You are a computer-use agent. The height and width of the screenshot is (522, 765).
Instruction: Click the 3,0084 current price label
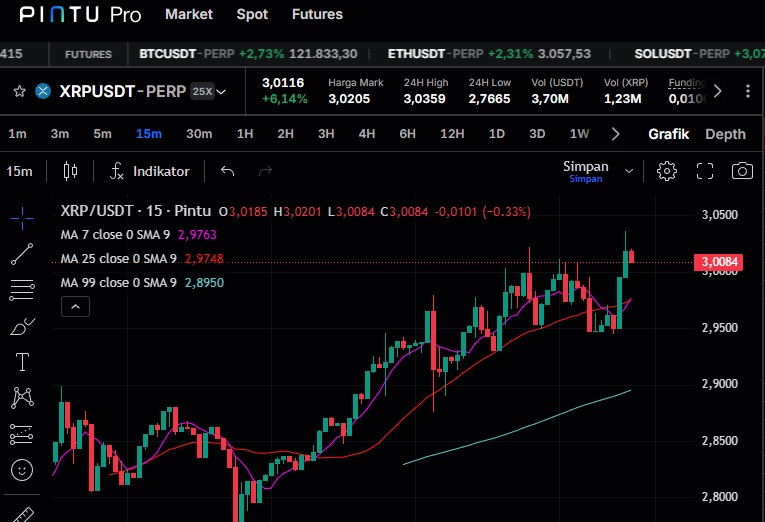pyautogui.click(x=719, y=262)
